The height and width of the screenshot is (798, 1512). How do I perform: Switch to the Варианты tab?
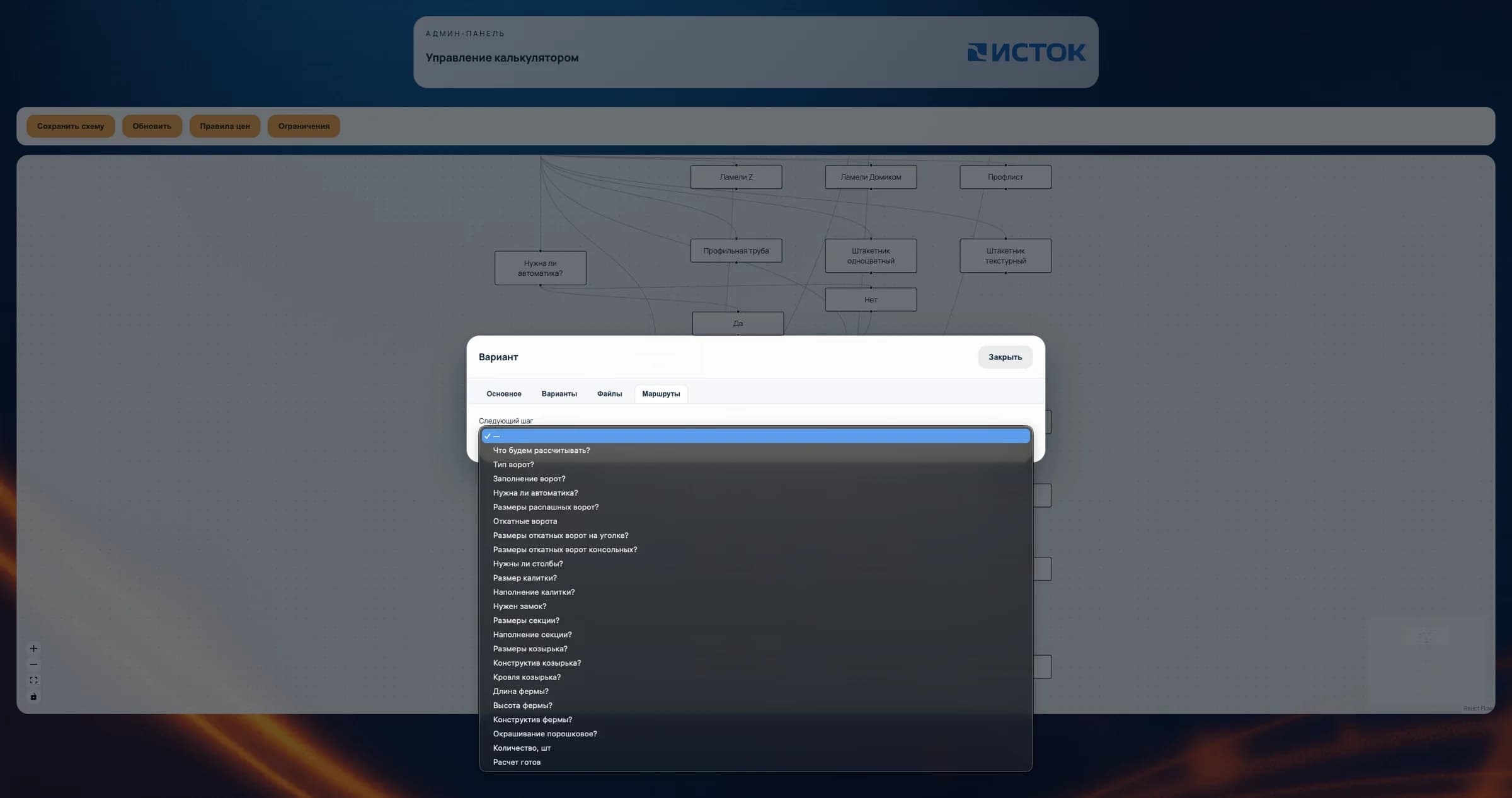coord(559,394)
